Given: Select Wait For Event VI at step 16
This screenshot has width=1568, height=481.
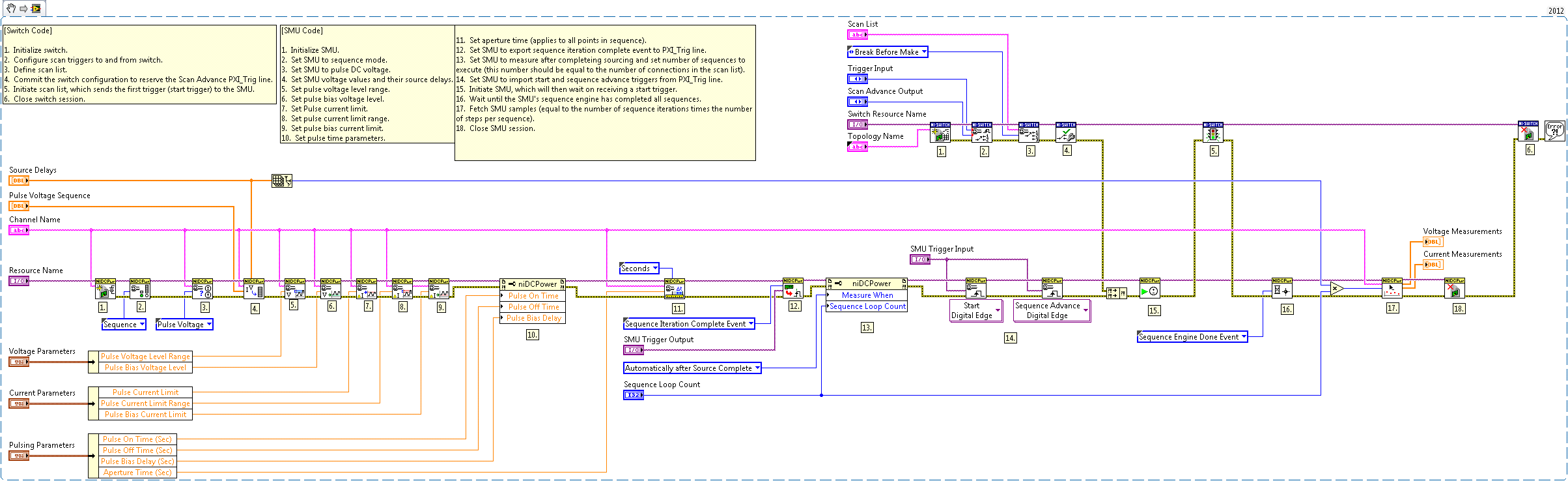Looking at the screenshot, I should 1282,288.
